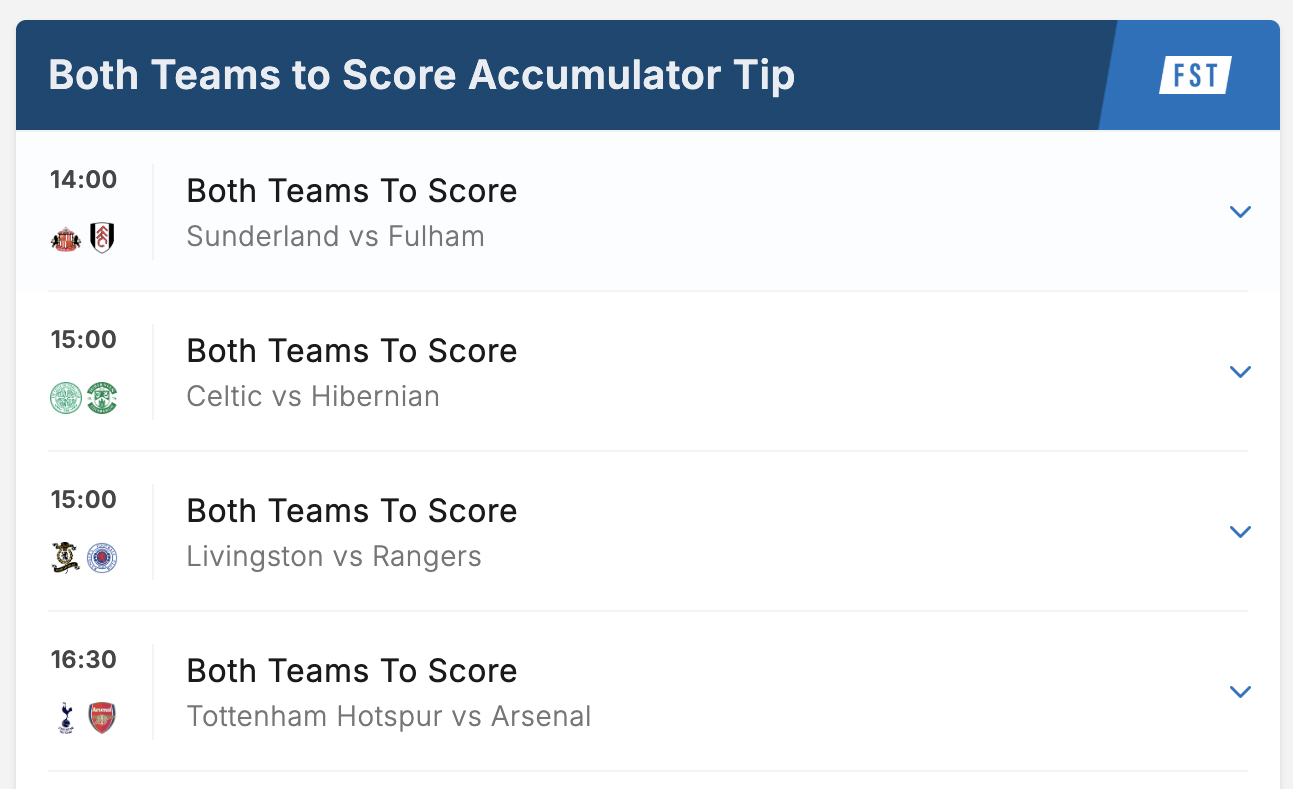Open the Livingston vs Rangers match text
Image resolution: width=1293 pixels, height=789 pixels.
tap(334, 557)
